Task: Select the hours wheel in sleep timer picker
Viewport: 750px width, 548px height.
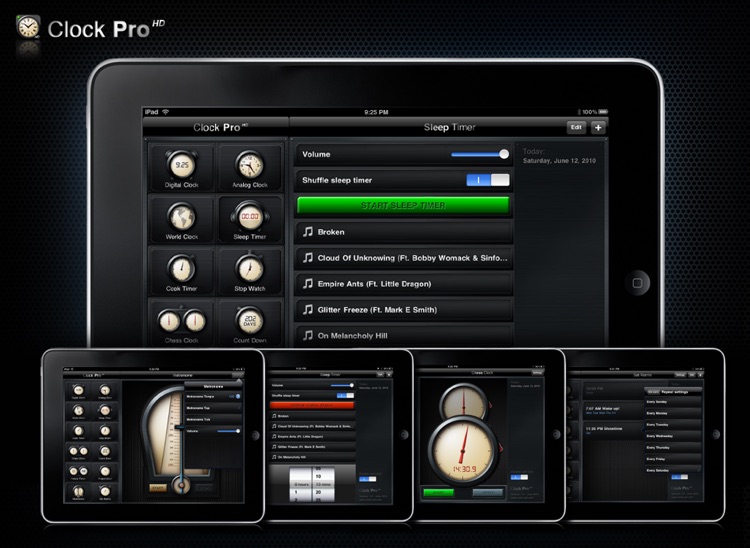Action: (300, 484)
